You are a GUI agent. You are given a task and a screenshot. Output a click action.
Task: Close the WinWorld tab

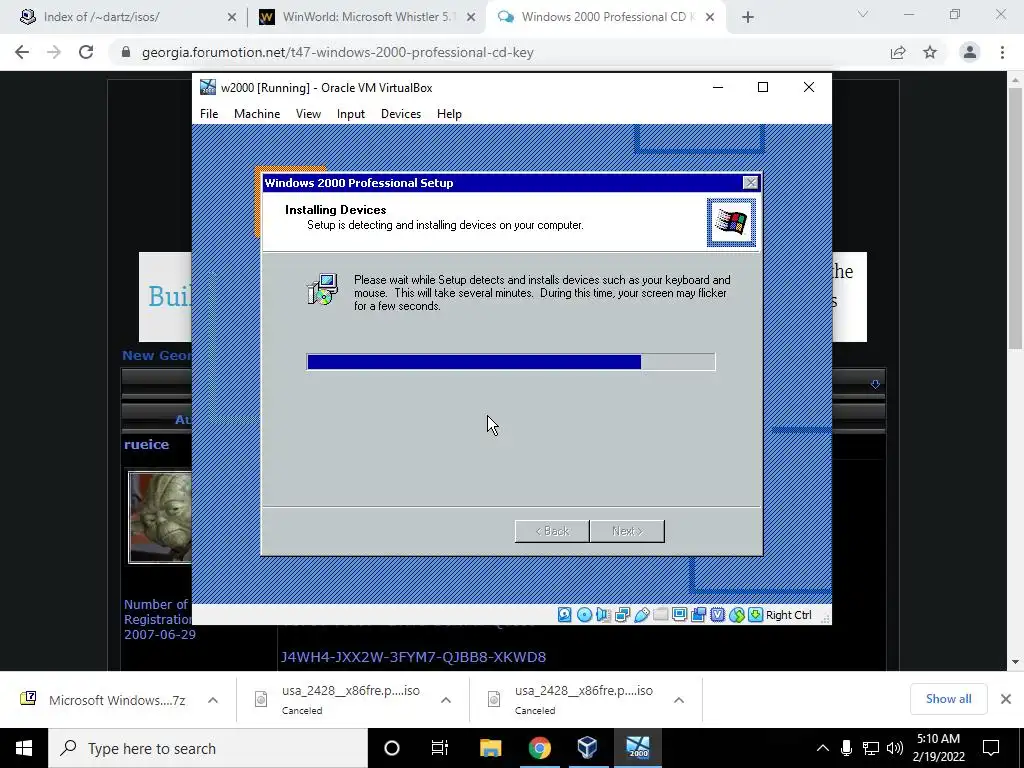point(470,17)
